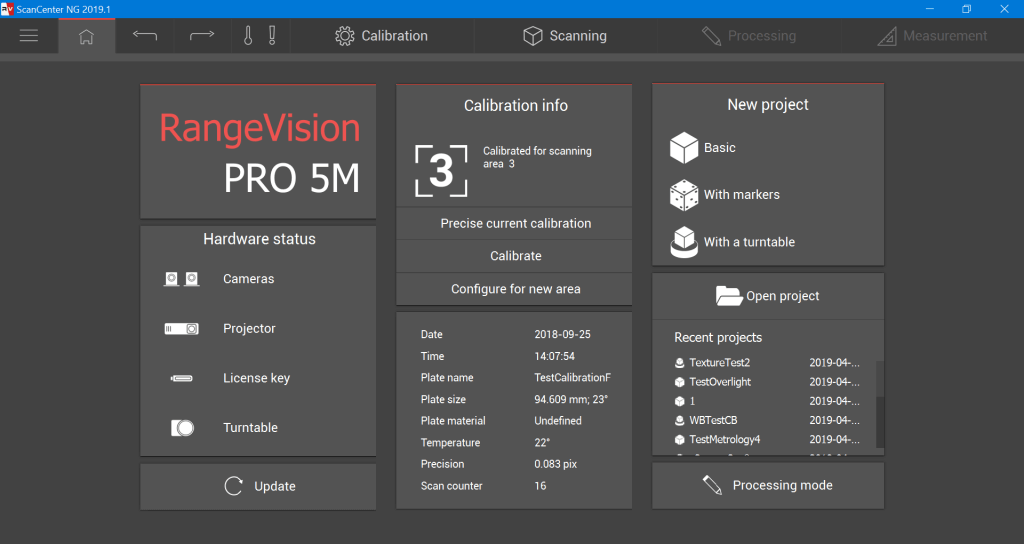Click the precision value 0.083 pix
Image resolution: width=1024 pixels, height=544 pixels.
[556, 464]
